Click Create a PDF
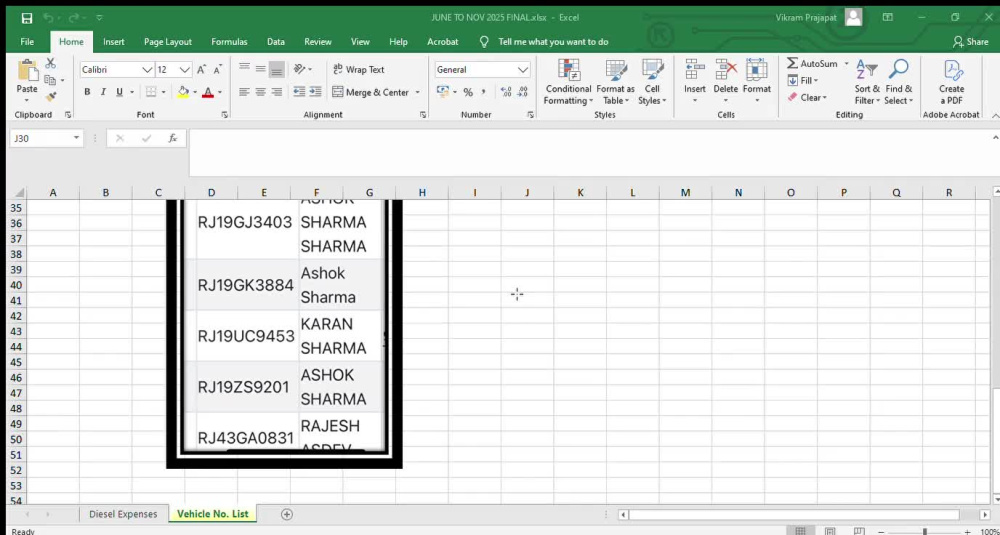1000x535 pixels. click(951, 82)
